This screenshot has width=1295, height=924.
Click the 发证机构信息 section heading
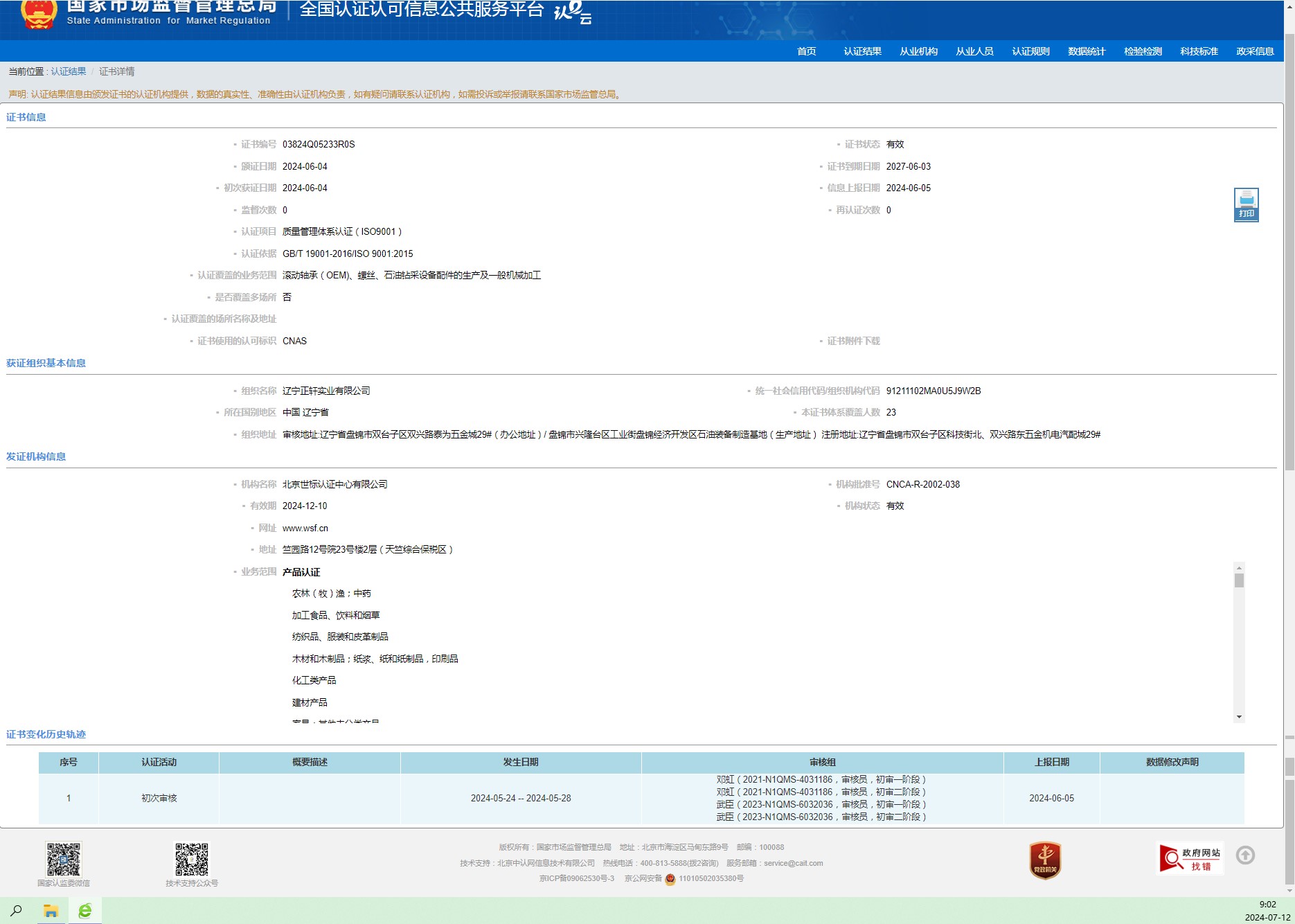click(x=36, y=456)
